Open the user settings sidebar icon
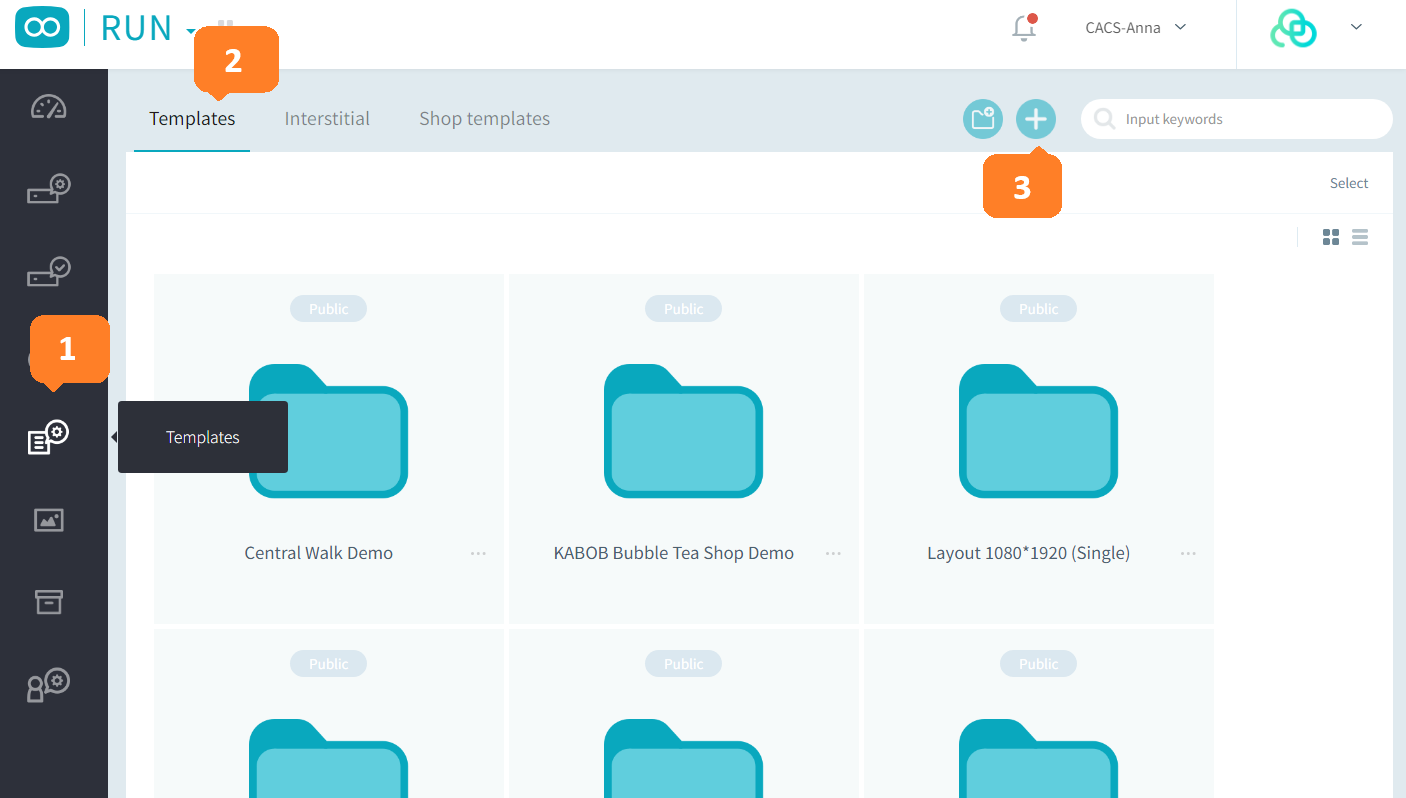1406x798 pixels. coord(48,685)
